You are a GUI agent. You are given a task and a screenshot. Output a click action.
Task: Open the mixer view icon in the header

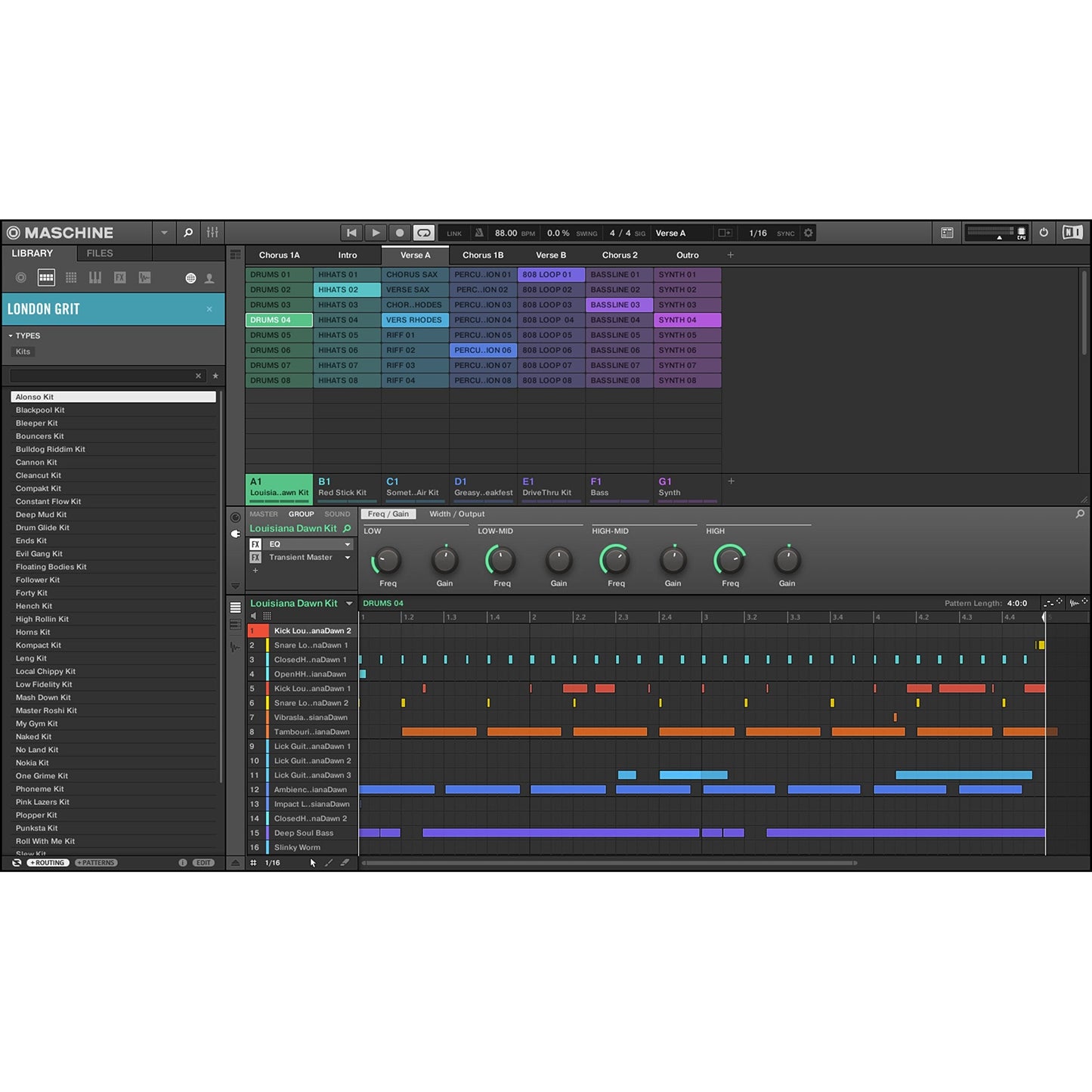(x=212, y=233)
